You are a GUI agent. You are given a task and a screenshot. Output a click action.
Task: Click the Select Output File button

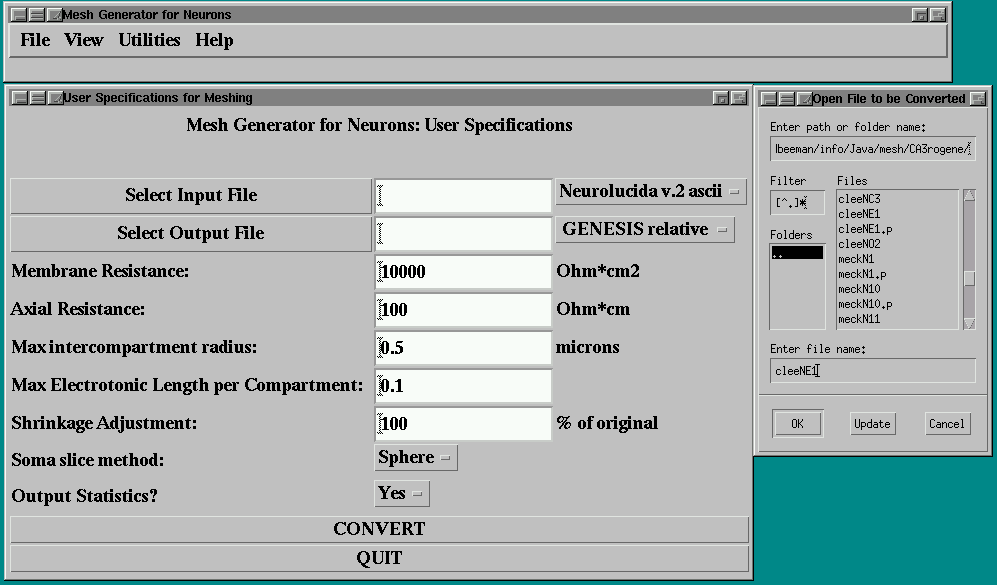(x=191, y=233)
